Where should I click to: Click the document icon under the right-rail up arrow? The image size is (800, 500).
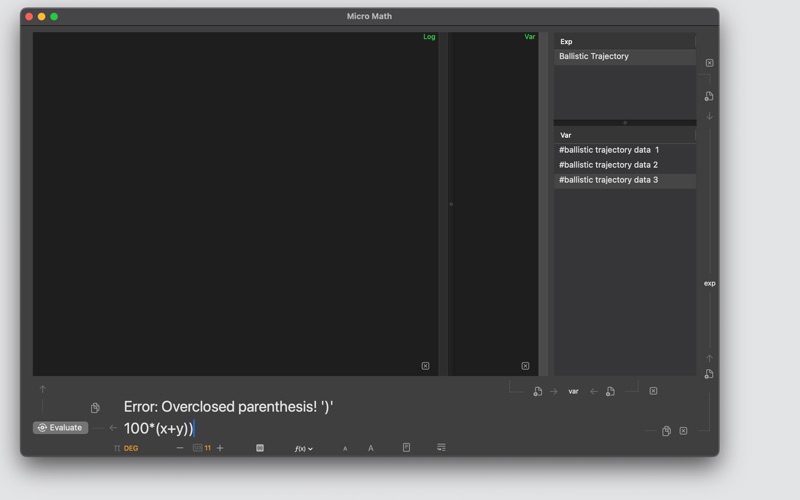(x=709, y=374)
